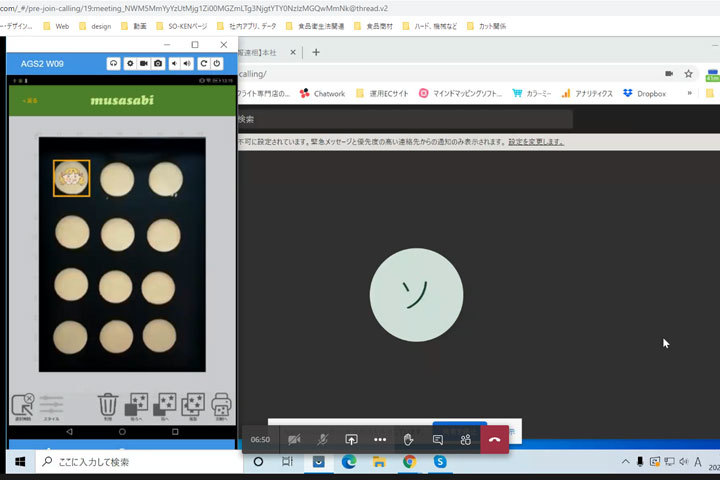Viewport: 720px width, 480px height.
Task: Open share screen tray in Teams call bar
Action: coord(351,440)
